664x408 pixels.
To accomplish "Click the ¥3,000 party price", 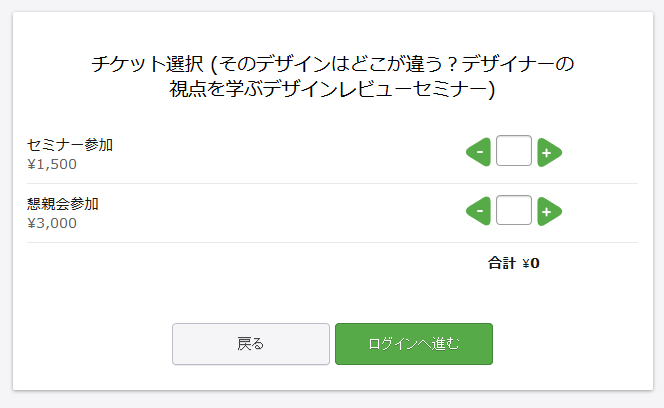I will [52, 223].
